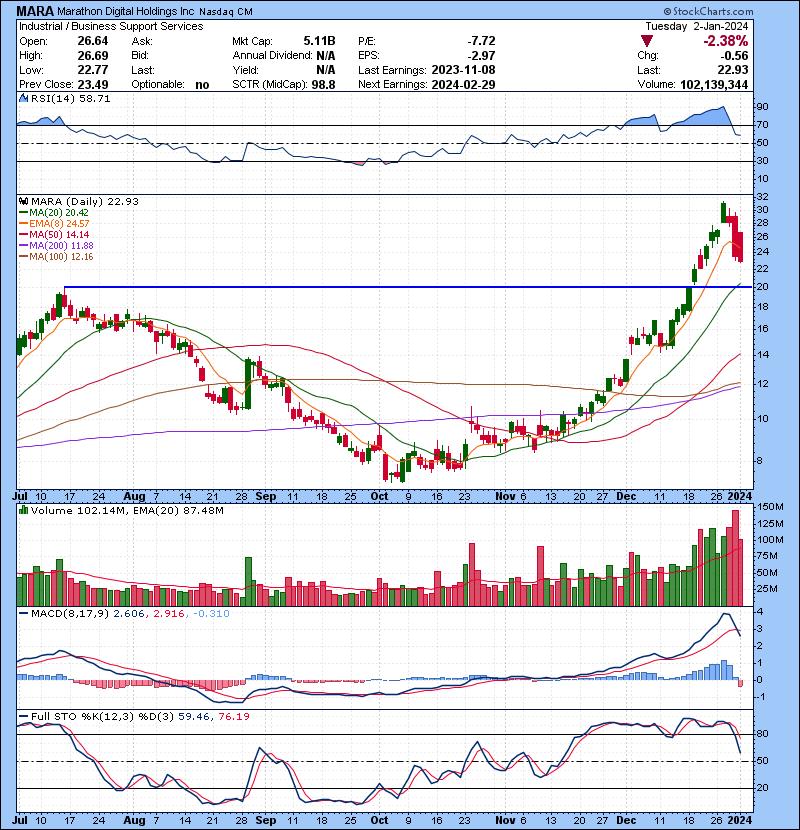Click the stochastic %D value 76.19

tap(233, 717)
